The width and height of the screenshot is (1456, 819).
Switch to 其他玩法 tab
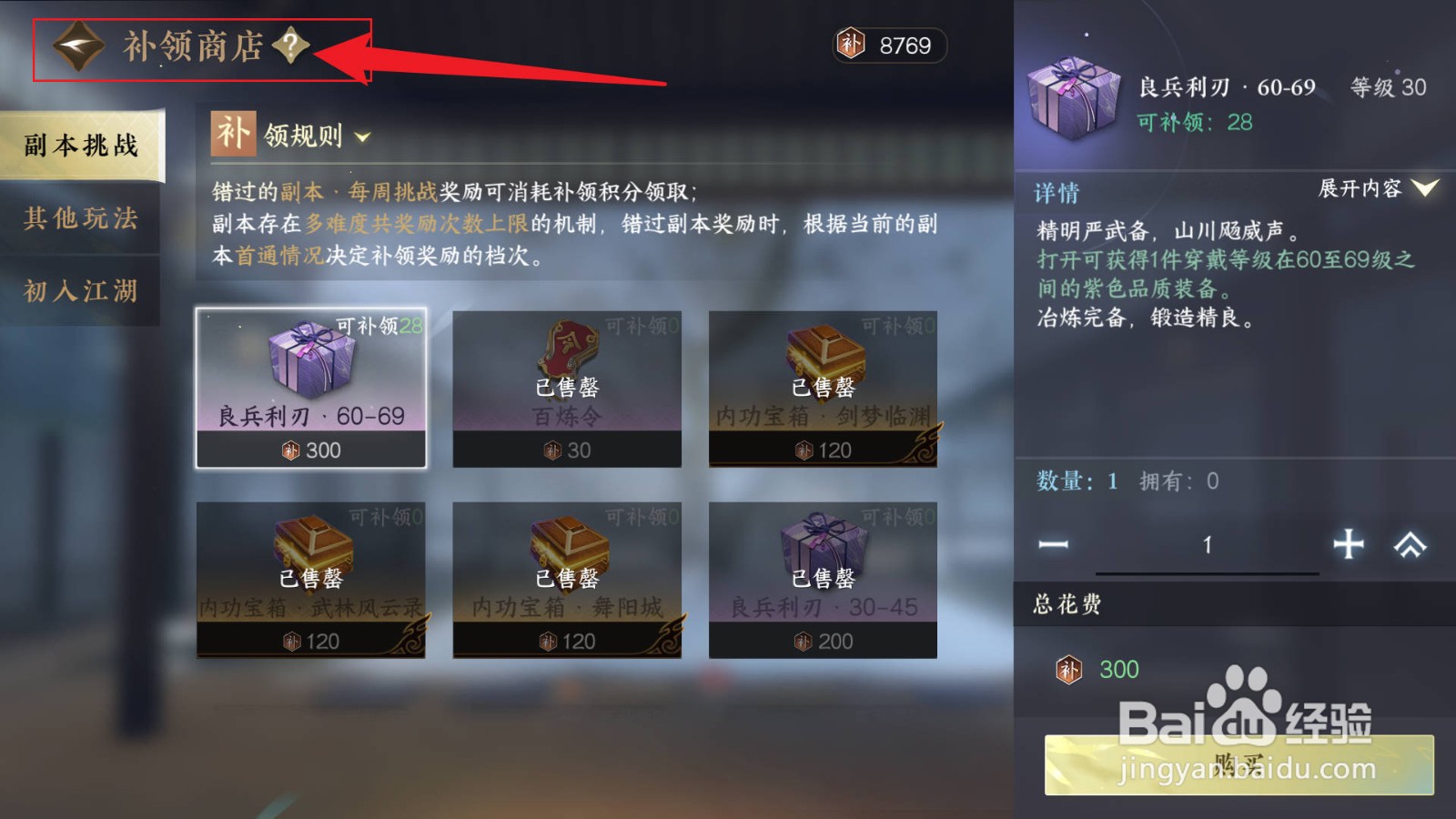click(x=81, y=218)
